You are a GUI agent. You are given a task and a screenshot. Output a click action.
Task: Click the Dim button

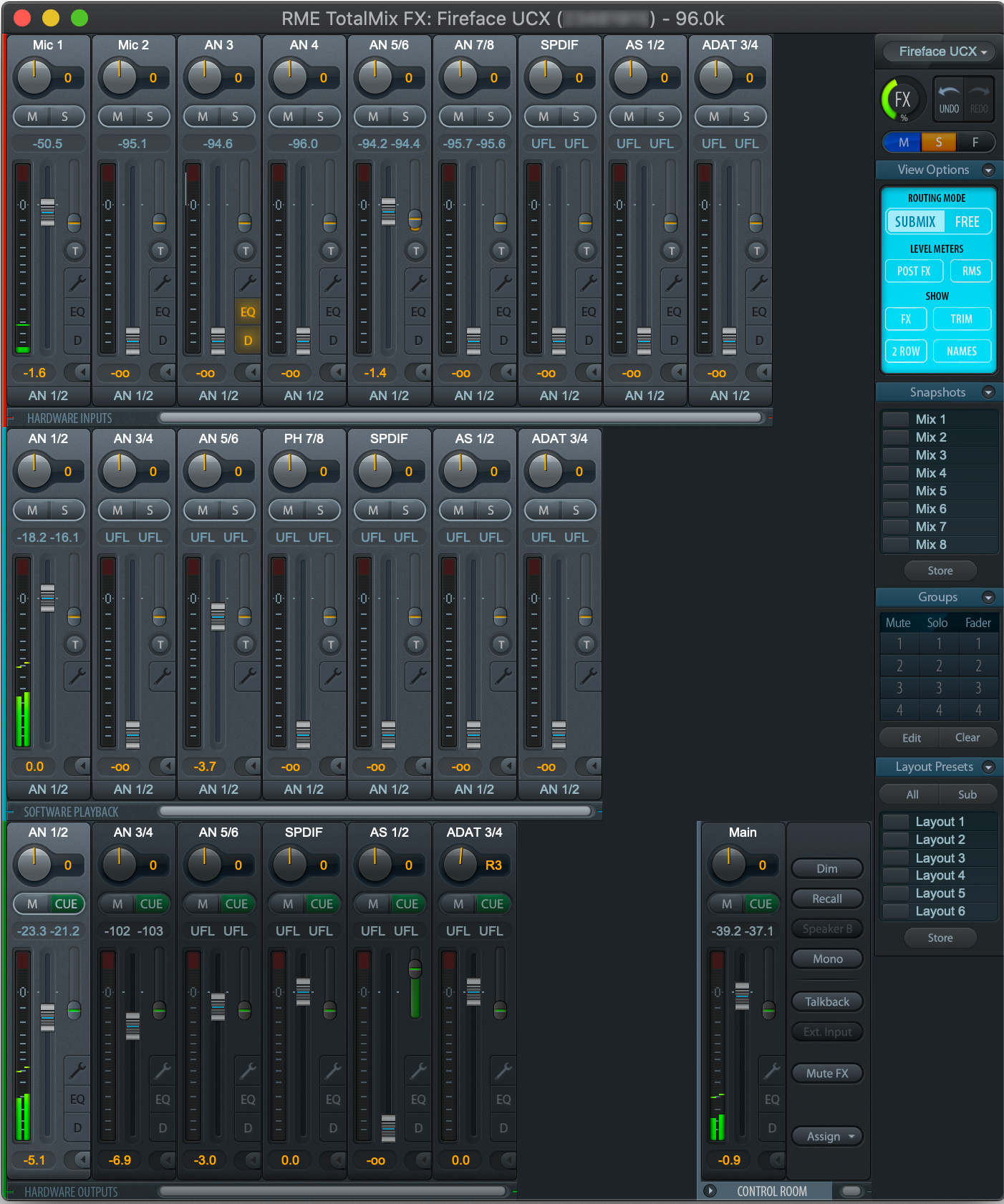tap(827, 869)
